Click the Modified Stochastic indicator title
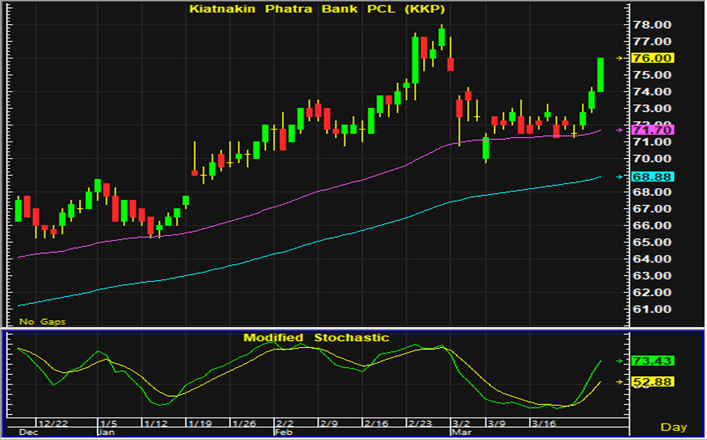Viewport: 707px width, 440px height. coord(316,338)
